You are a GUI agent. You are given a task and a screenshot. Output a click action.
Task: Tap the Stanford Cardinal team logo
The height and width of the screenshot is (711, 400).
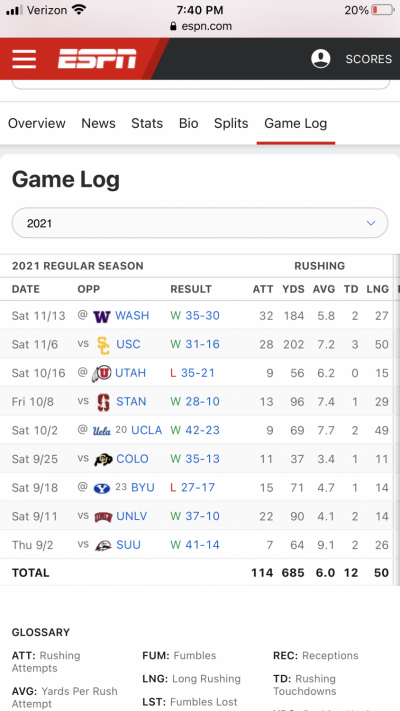103,402
